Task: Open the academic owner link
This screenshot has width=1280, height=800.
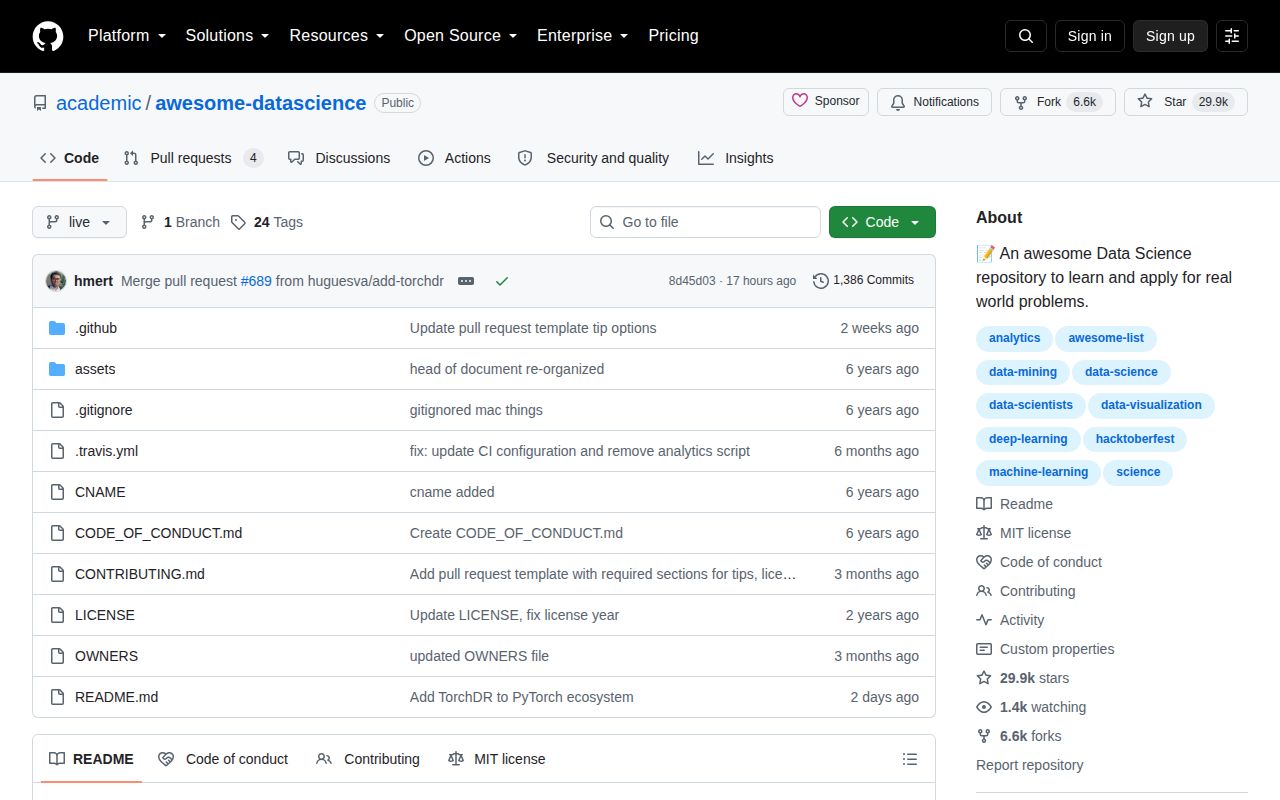Action: (x=99, y=103)
